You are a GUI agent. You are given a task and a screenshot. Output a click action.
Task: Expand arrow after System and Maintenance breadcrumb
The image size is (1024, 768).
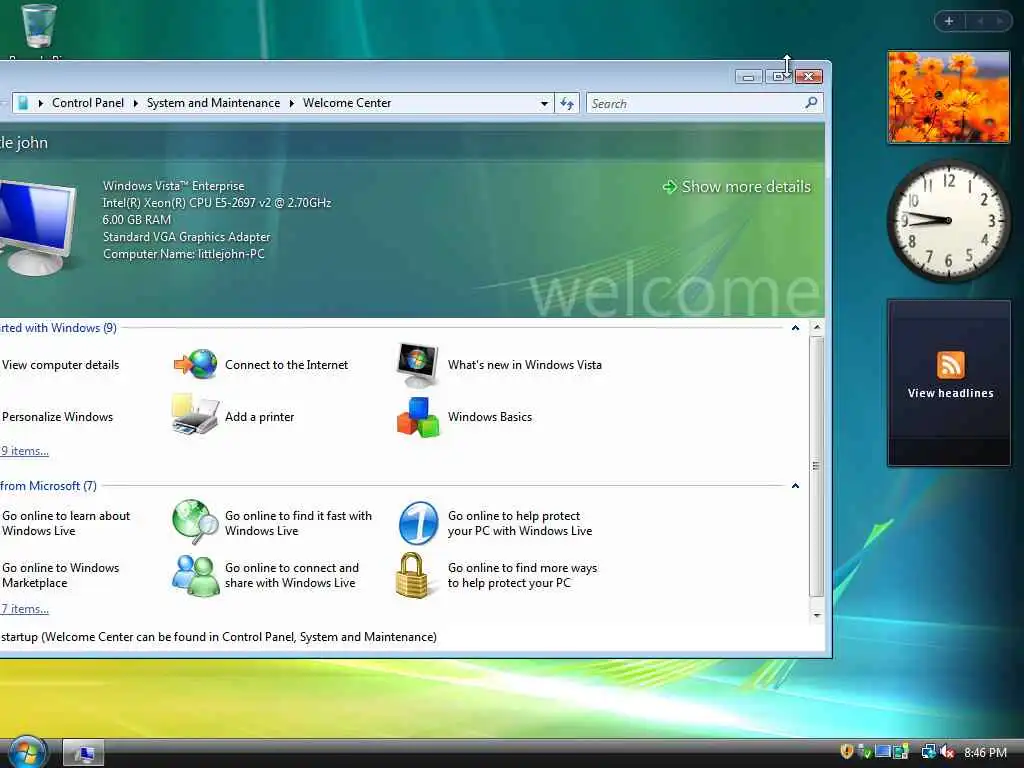click(291, 103)
